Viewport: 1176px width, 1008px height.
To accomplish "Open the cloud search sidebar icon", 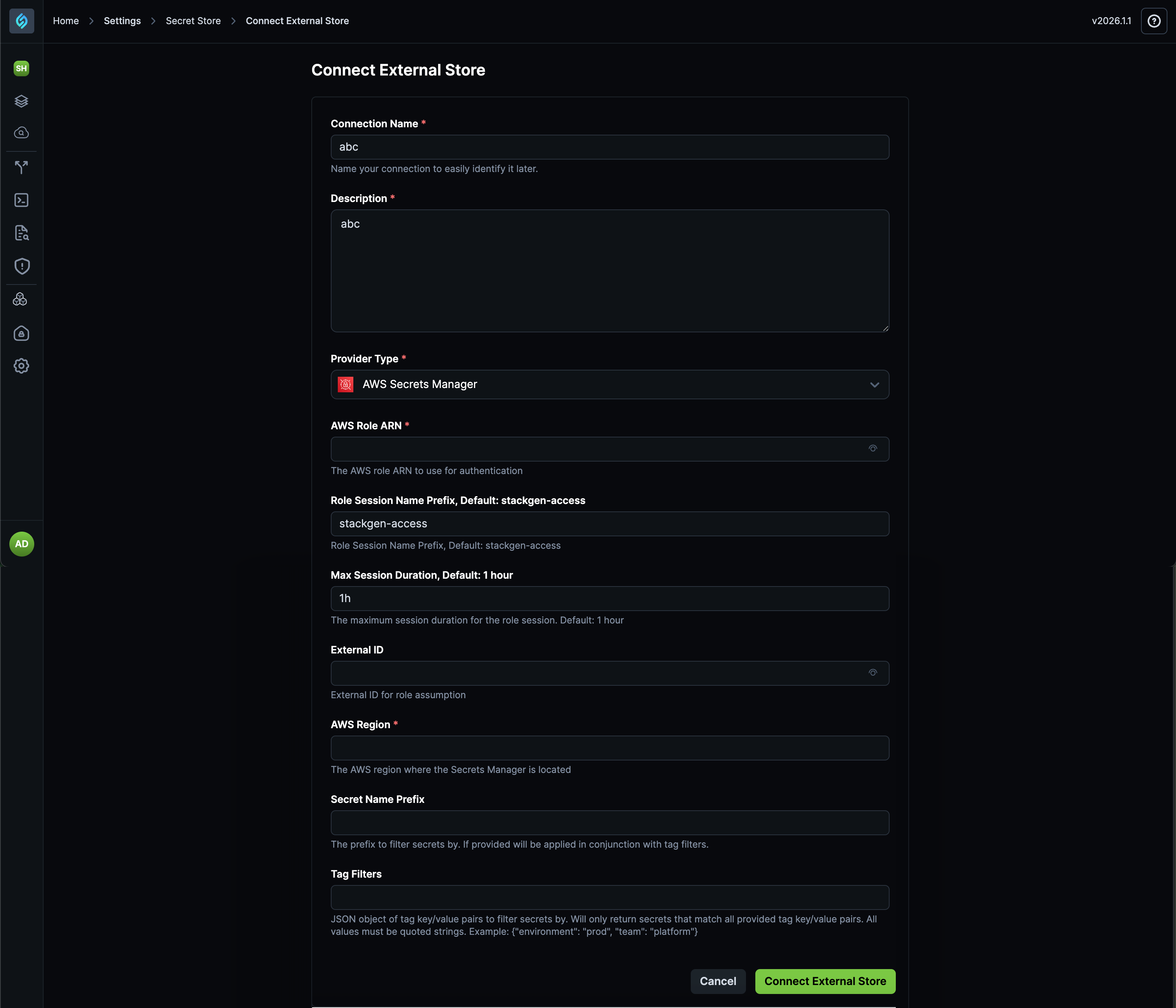I will [21, 133].
